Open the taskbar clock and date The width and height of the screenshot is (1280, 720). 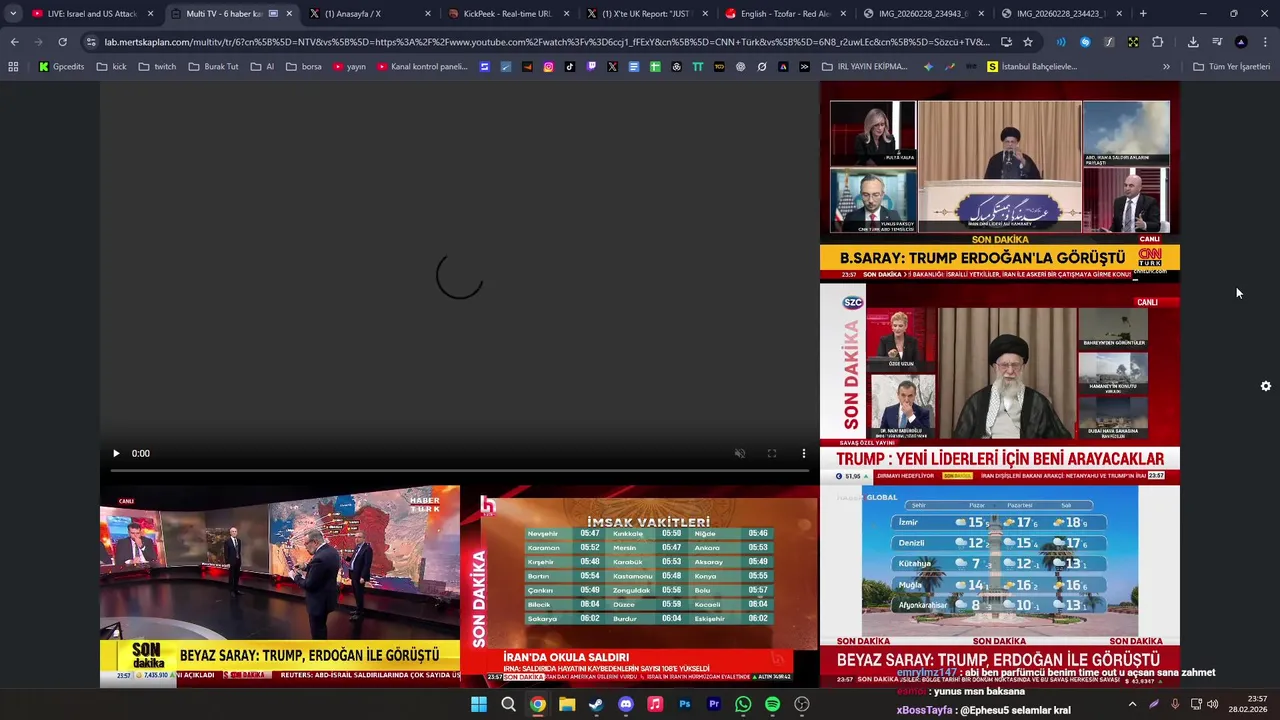(x=1250, y=704)
